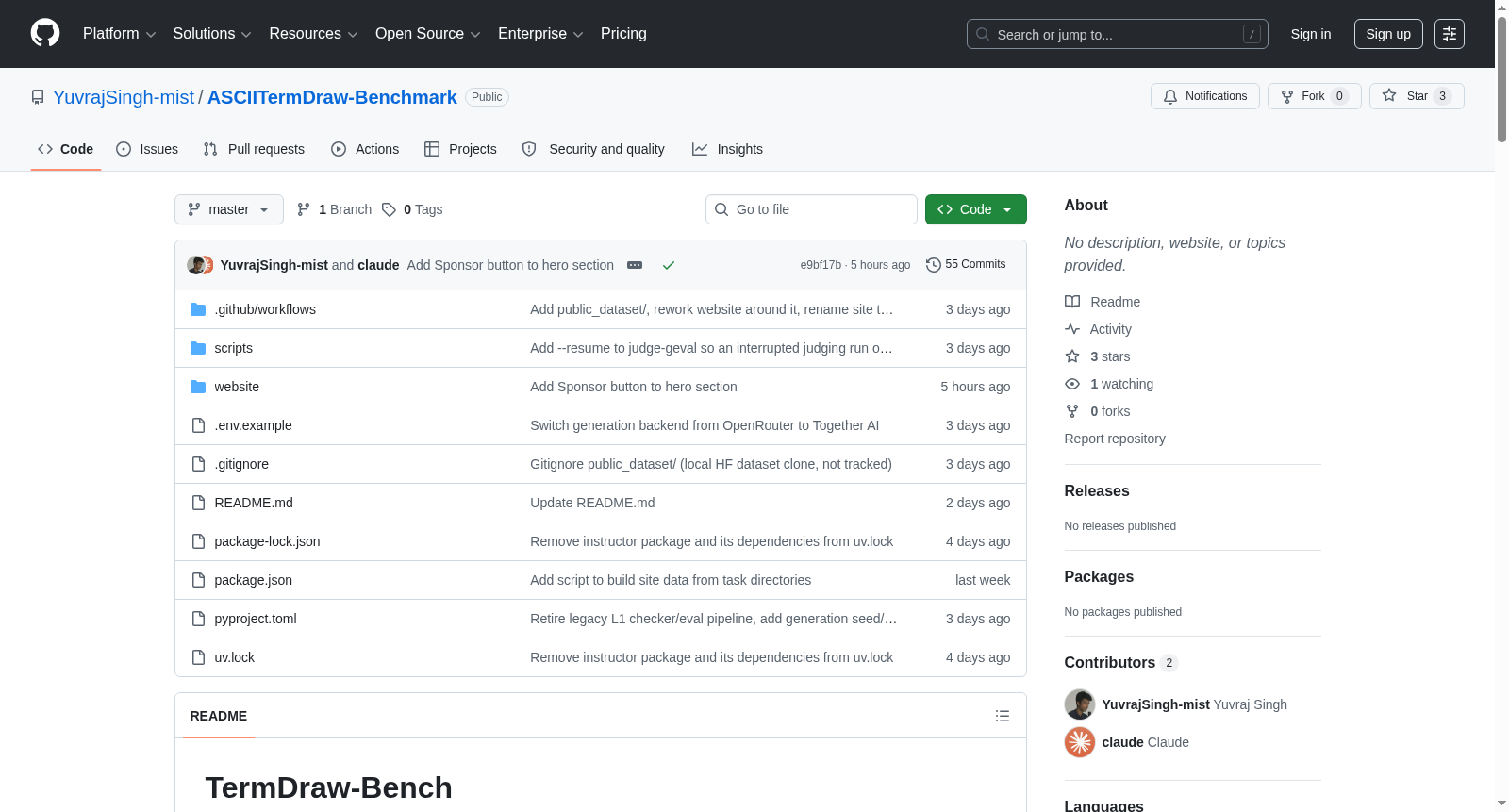Click the uv.lock file icon

[198, 657]
